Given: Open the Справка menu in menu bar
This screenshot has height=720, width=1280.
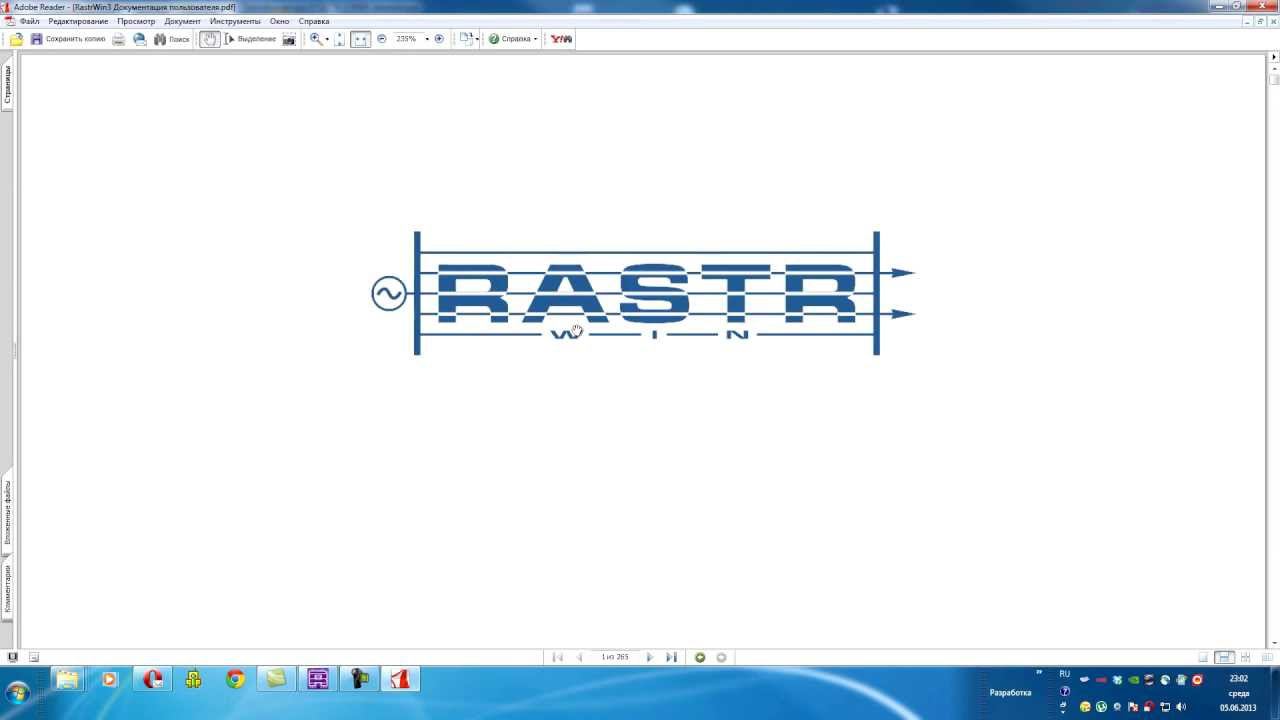Looking at the screenshot, I should tap(314, 21).
